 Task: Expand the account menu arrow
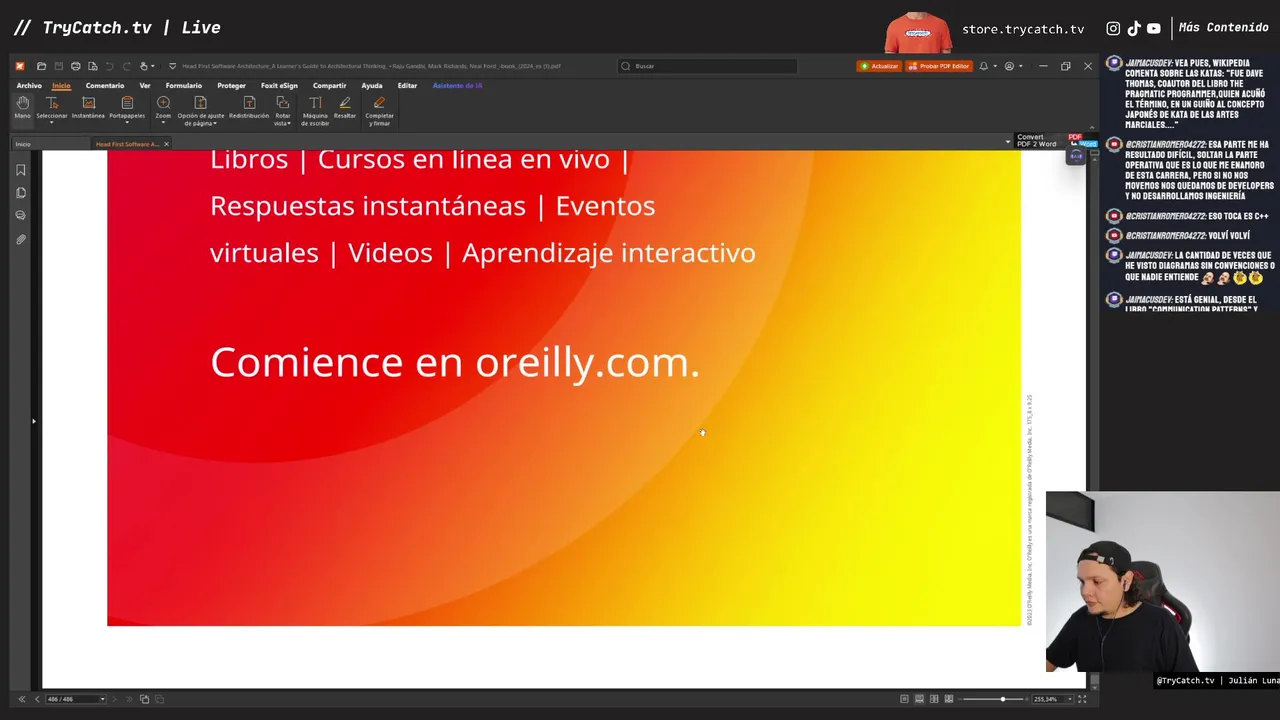coord(1021,66)
